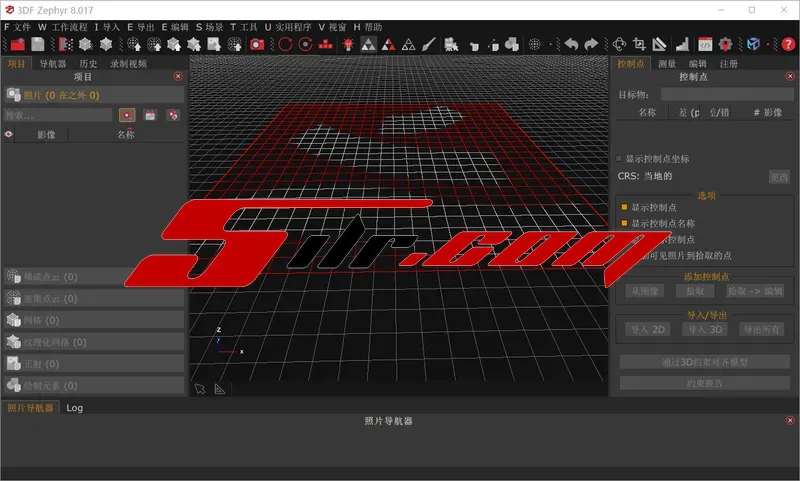Click the calendar icon beside photo search
Viewport: 800px width, 481px height.
(150, 115)
